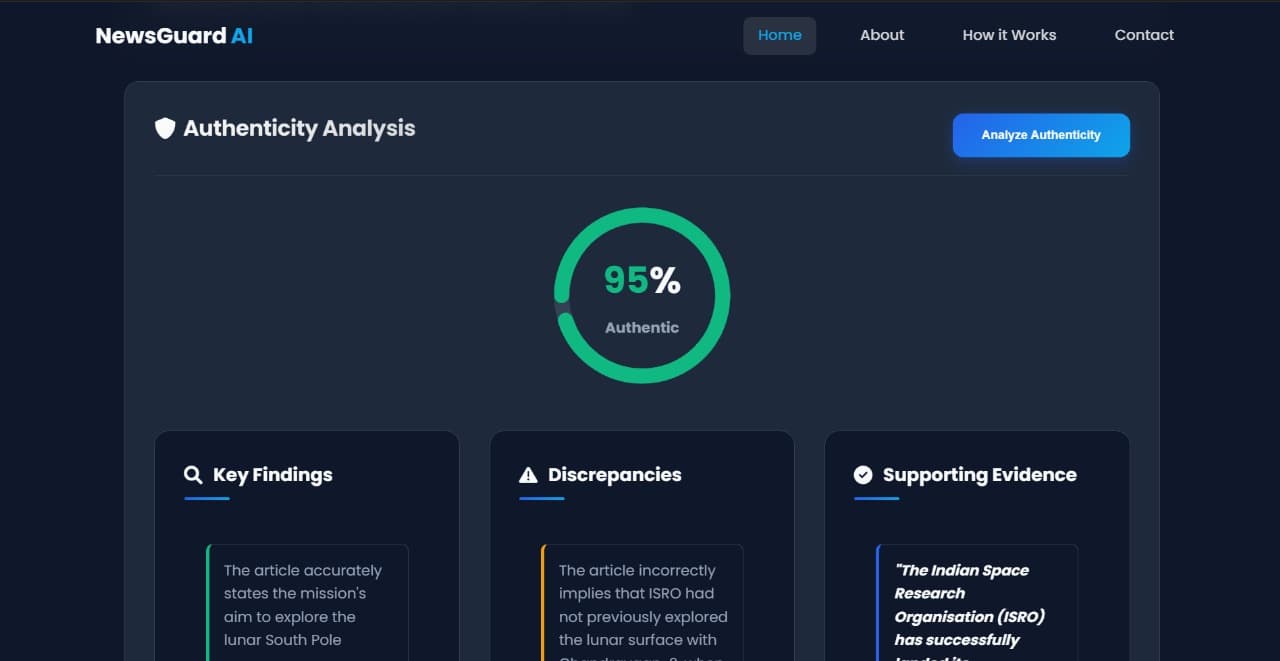The width and height of the screenshot is (1280, 661).
Task: Open the About page
Action: pyautogui.click(x=881, y=35)
